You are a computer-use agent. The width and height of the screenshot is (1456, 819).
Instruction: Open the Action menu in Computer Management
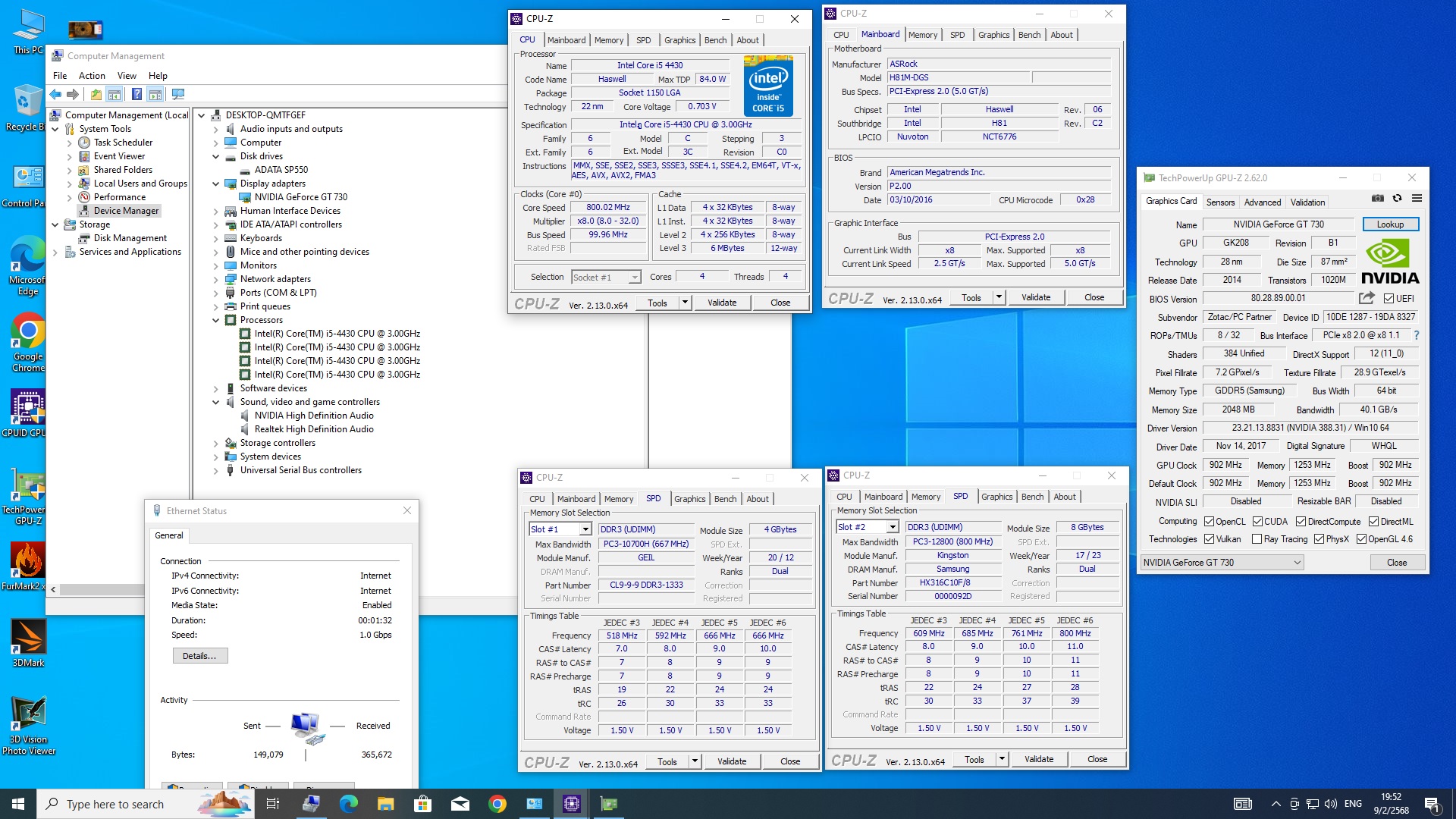click(x=92, y=76)
